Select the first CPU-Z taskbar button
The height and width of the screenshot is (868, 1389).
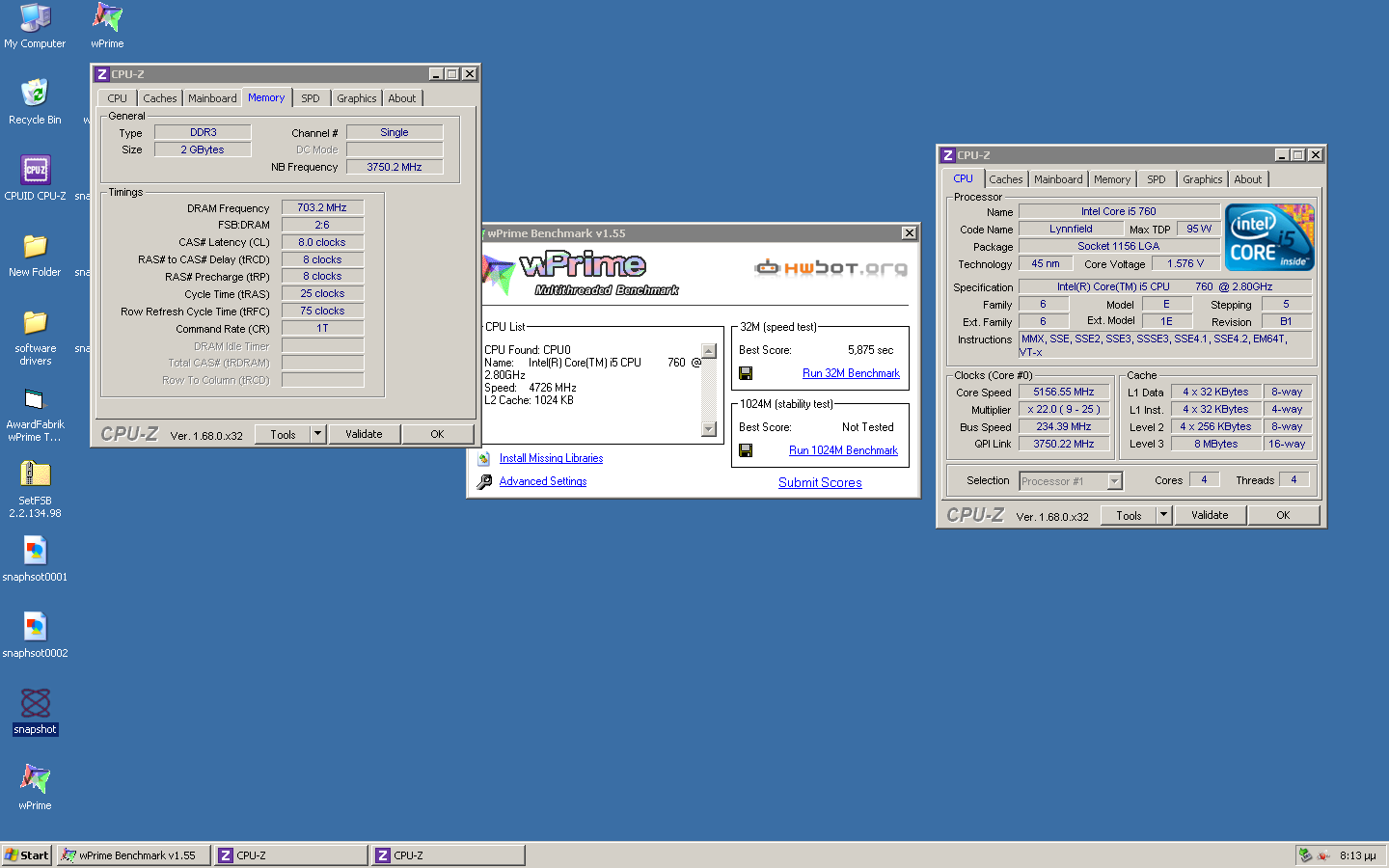[x=291, y=855]
